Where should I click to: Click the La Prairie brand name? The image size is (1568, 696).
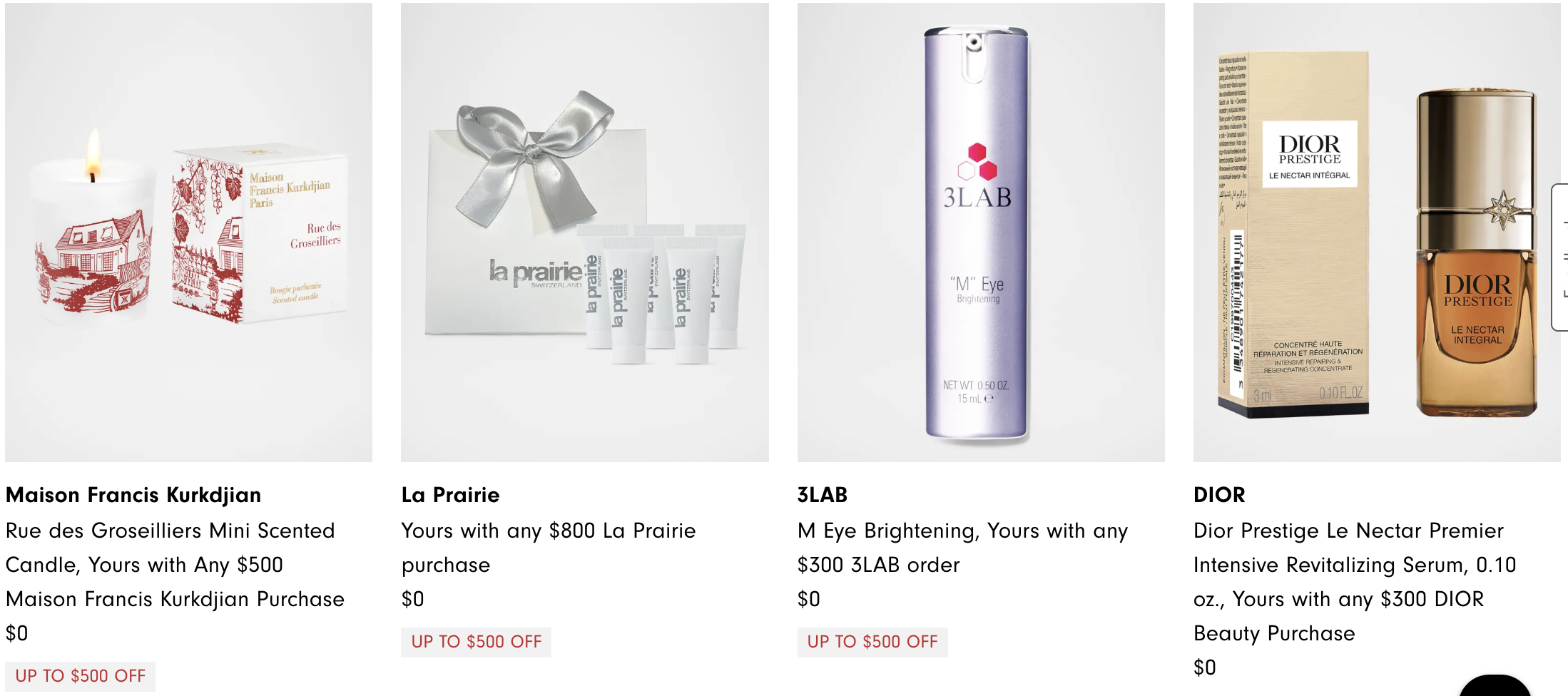(x=450, y=495)
